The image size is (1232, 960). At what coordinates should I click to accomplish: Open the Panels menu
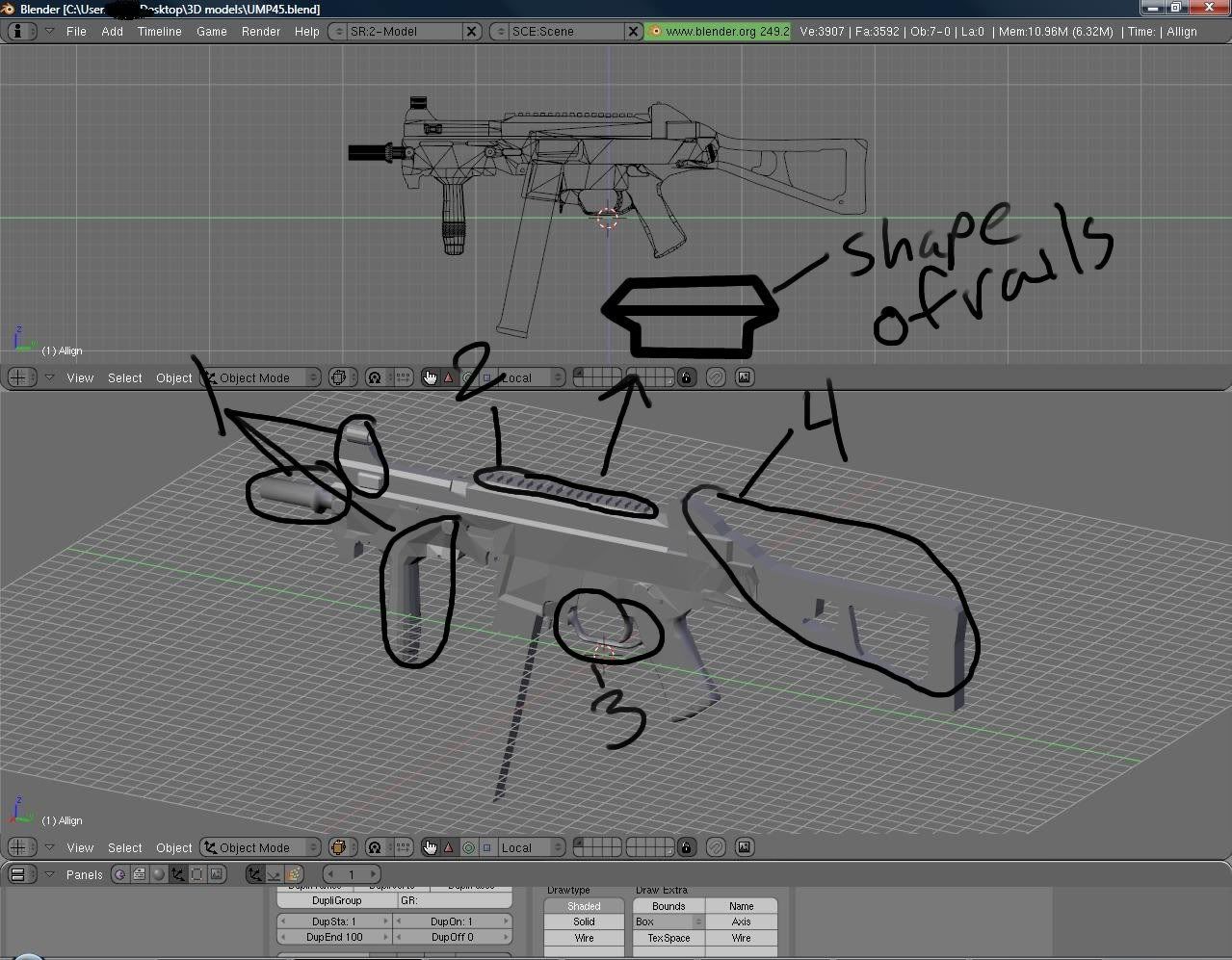tap(85, 874)
